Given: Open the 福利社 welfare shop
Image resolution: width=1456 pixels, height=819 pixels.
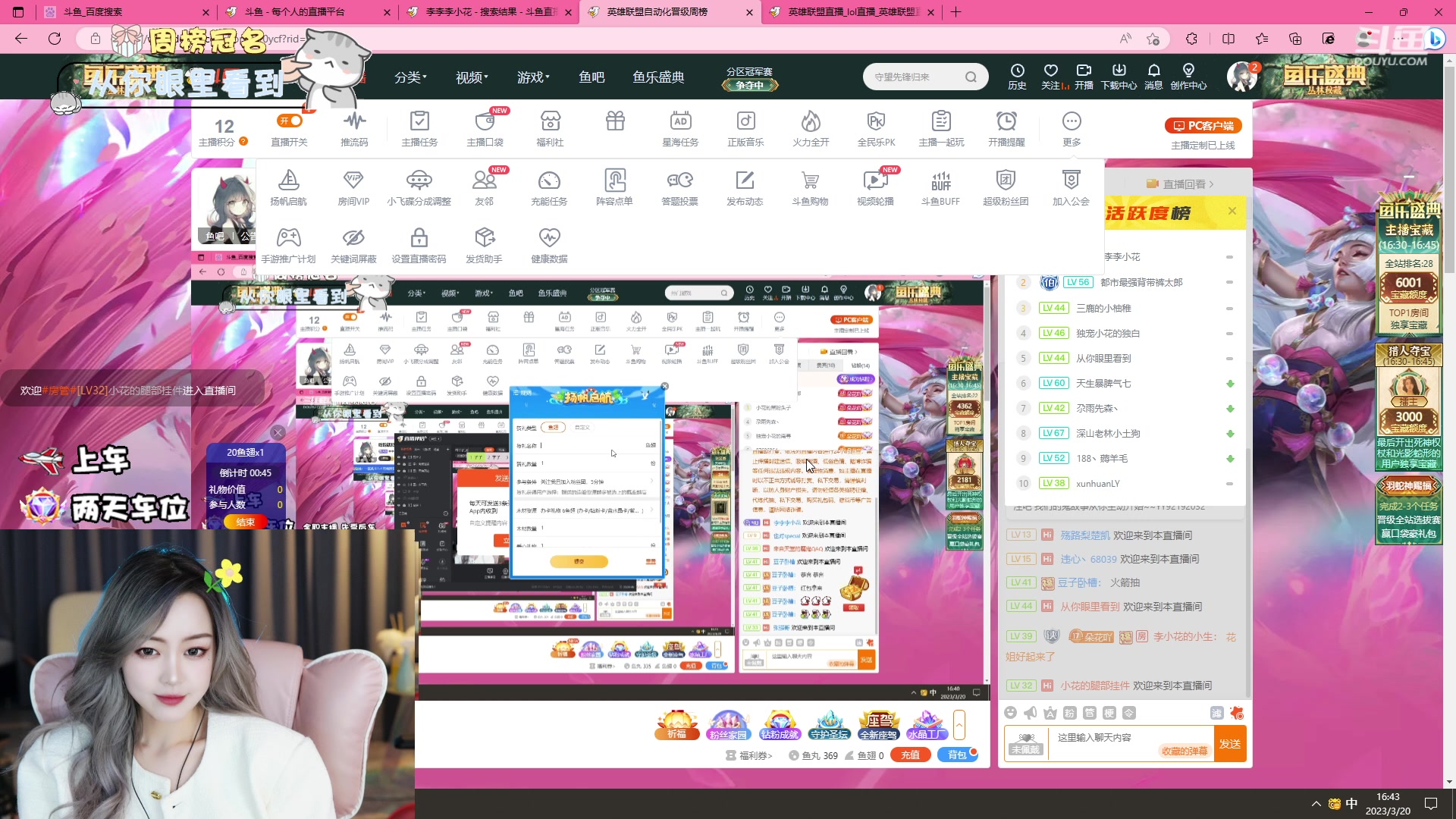Looking at the screenshot, I should click(551, 129).
